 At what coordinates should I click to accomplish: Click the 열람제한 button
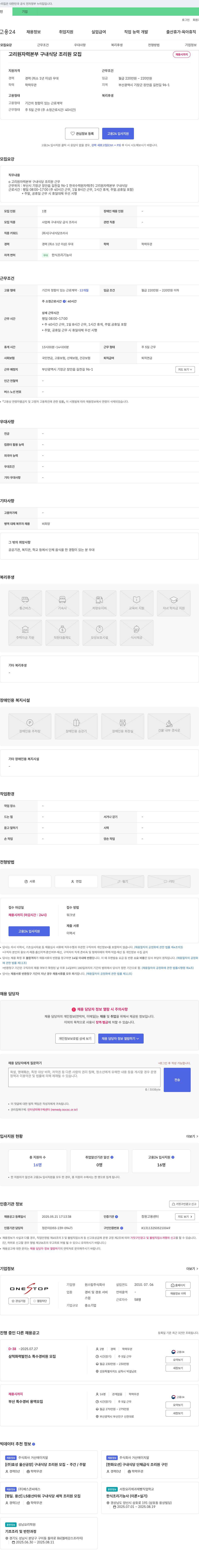pyautogui.click(x=40, y=1301)
